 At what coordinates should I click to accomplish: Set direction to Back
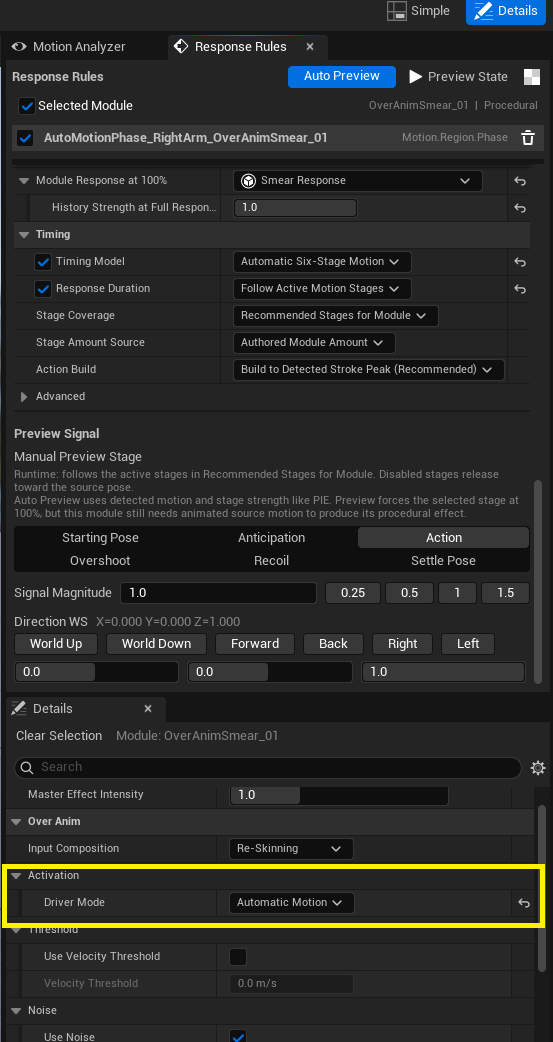pyautogui.click(x=334, y=643)
